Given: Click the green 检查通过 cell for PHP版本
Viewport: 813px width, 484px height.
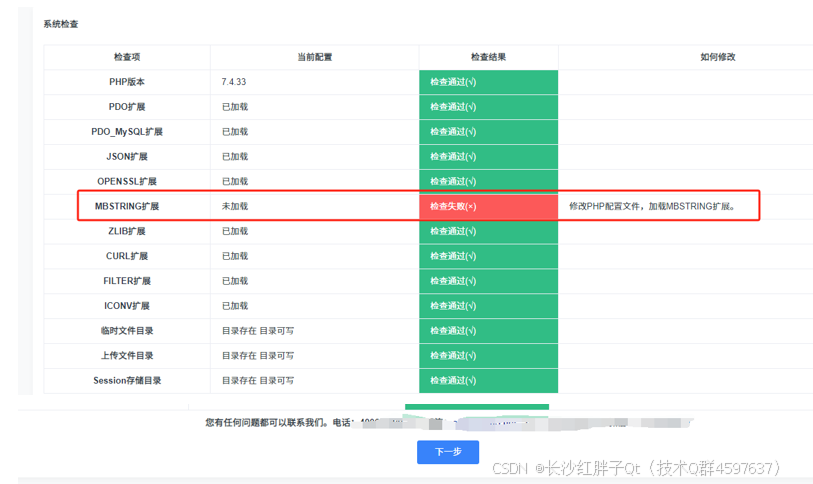Looking at the screenshot, I should point(488,82).
